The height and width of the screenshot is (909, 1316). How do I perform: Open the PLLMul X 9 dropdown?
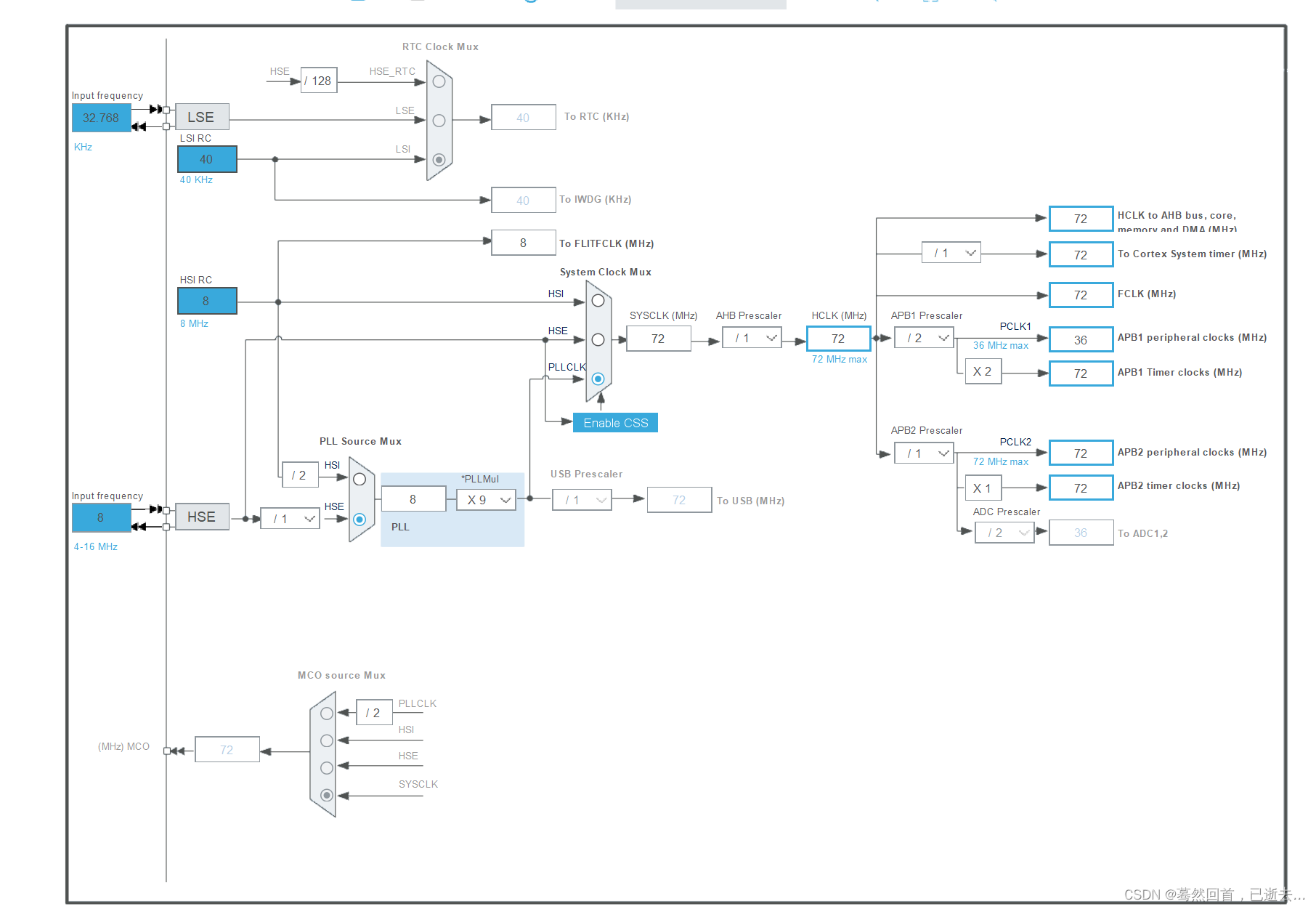point(486,500)
